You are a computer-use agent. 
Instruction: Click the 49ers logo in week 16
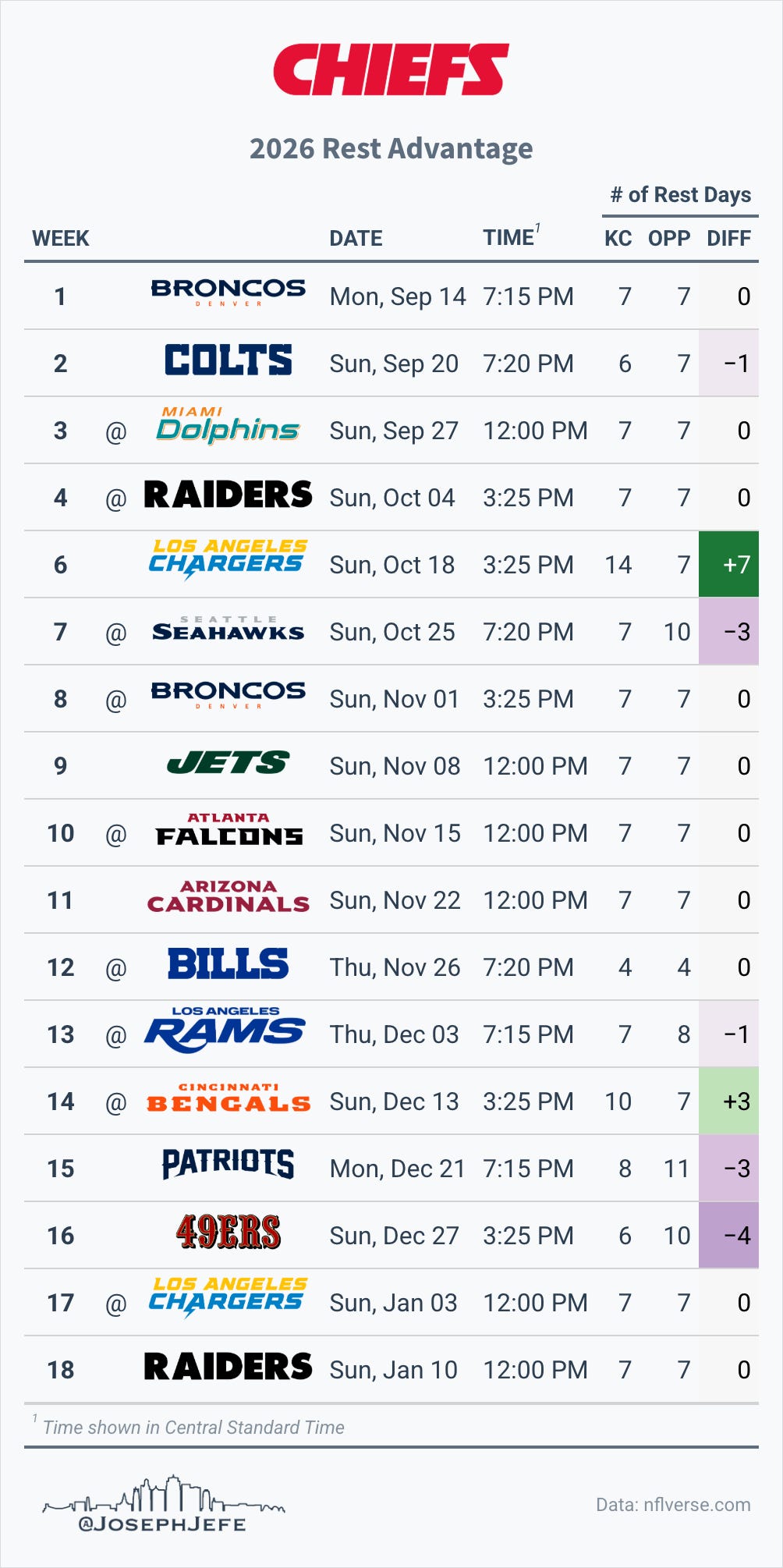click(229, 1232)
